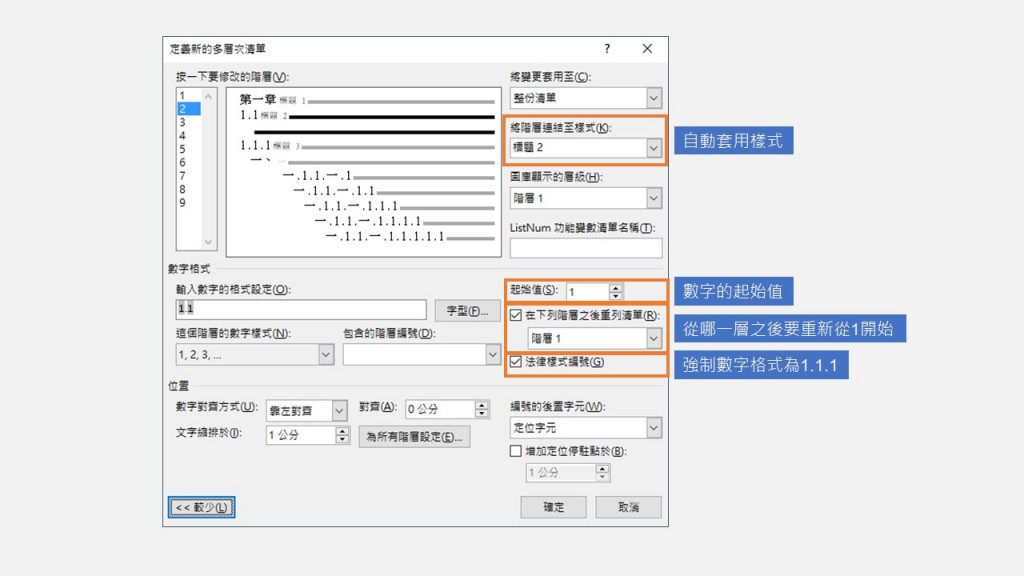Close the multilevel list dialog

(647, 48)
